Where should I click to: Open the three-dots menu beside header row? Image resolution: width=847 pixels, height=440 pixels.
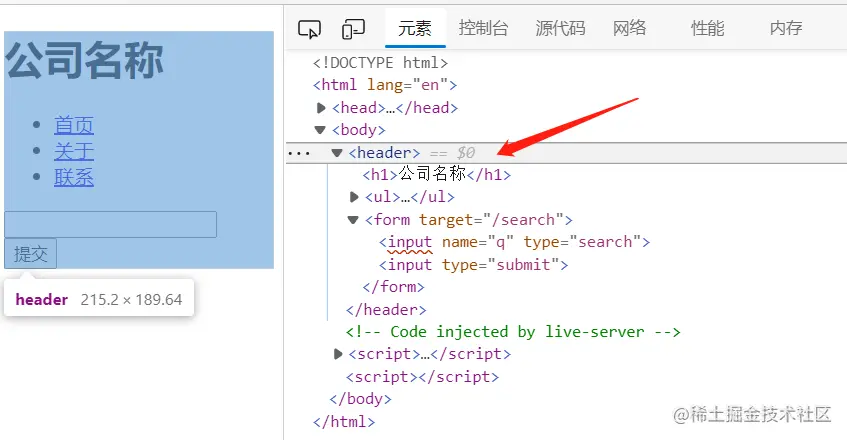coord(299,154)
